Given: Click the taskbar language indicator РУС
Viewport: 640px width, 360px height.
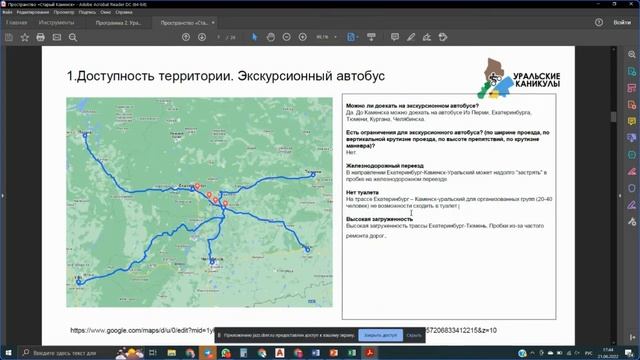Looking at the screenshot, I should (589, 353).
